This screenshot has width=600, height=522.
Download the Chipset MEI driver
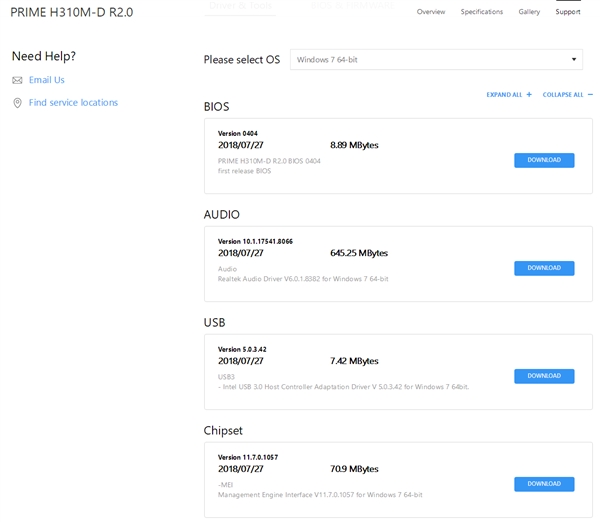(x=544, y=484)
